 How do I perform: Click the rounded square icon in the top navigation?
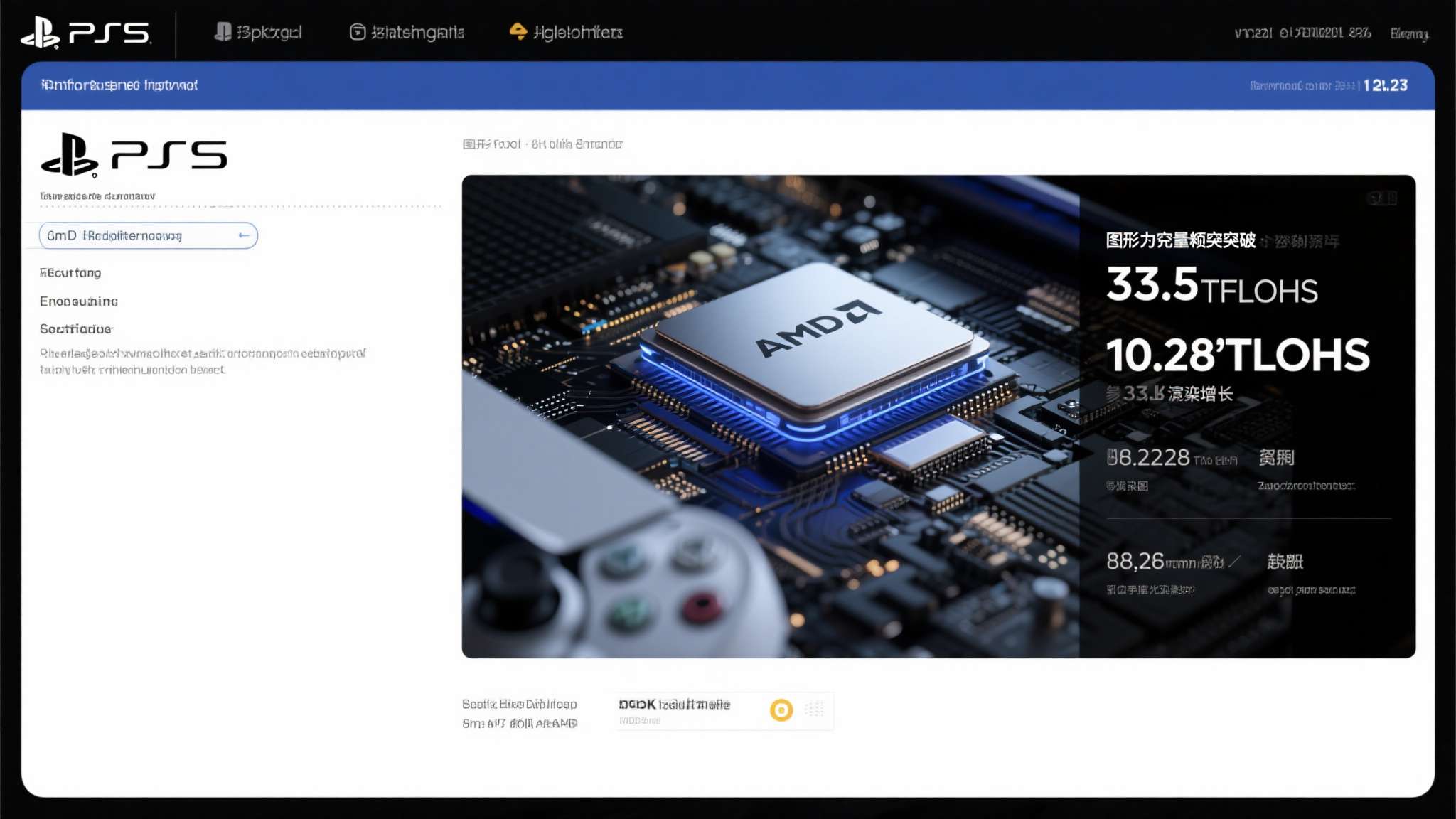(358, 32)
